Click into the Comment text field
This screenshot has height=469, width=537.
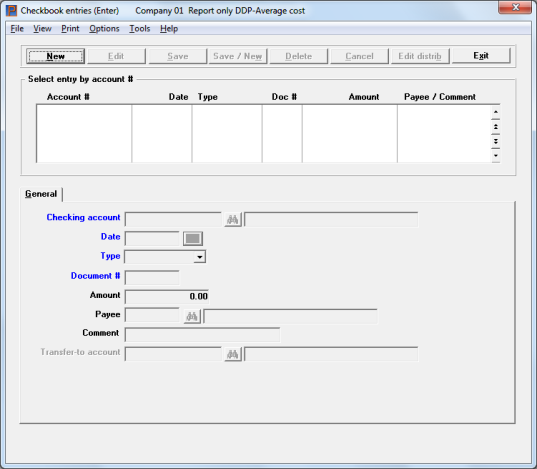tap(203, 335)
